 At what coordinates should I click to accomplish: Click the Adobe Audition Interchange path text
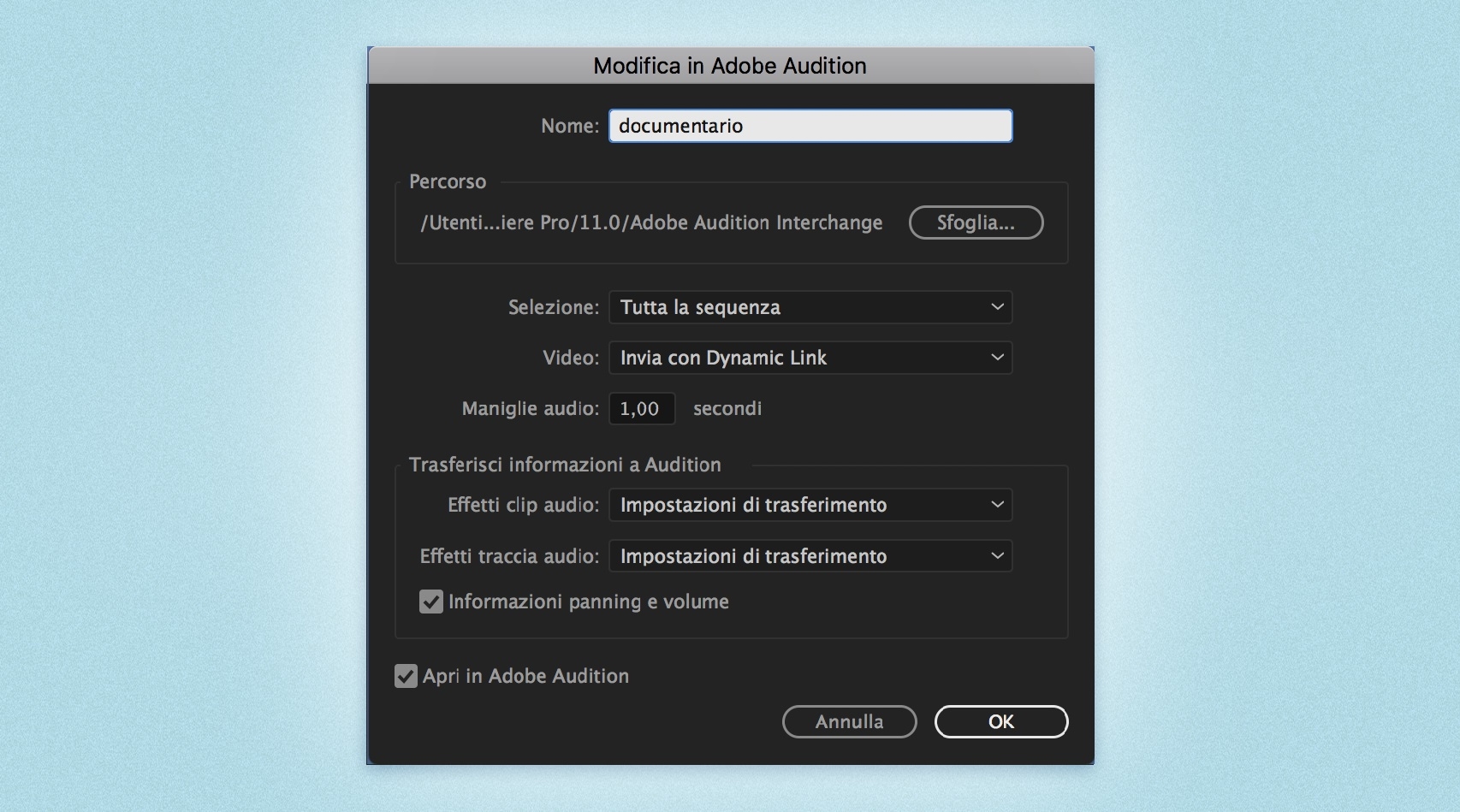pyautogui.click(x=651, y=222)
